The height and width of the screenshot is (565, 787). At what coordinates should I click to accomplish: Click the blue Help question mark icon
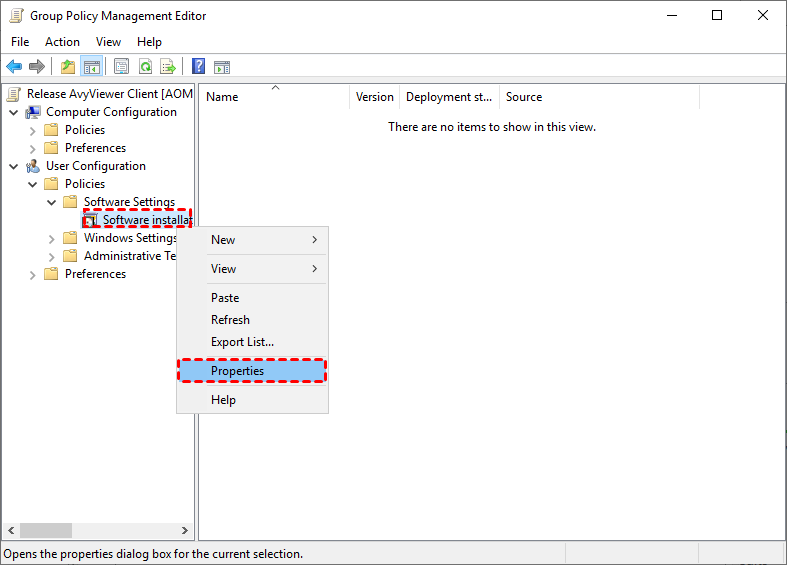198,67
